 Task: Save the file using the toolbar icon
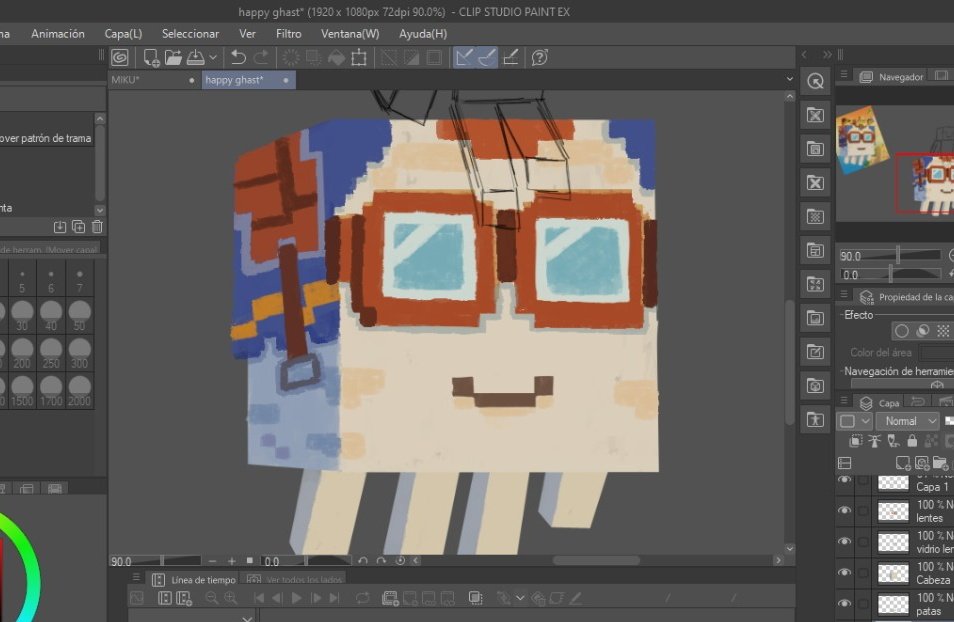[x=195, y=58]
